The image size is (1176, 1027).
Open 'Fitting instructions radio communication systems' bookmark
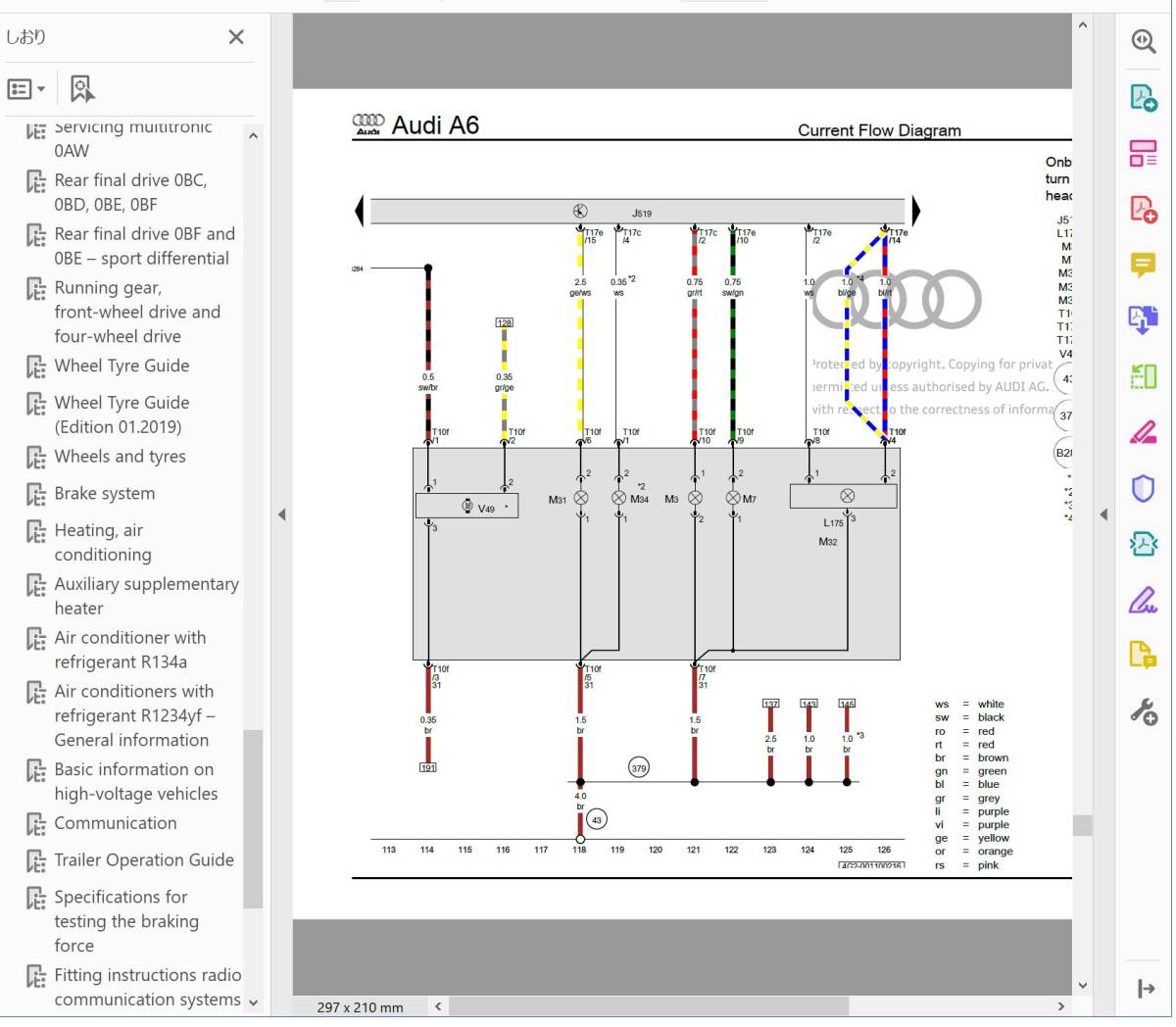147,987
